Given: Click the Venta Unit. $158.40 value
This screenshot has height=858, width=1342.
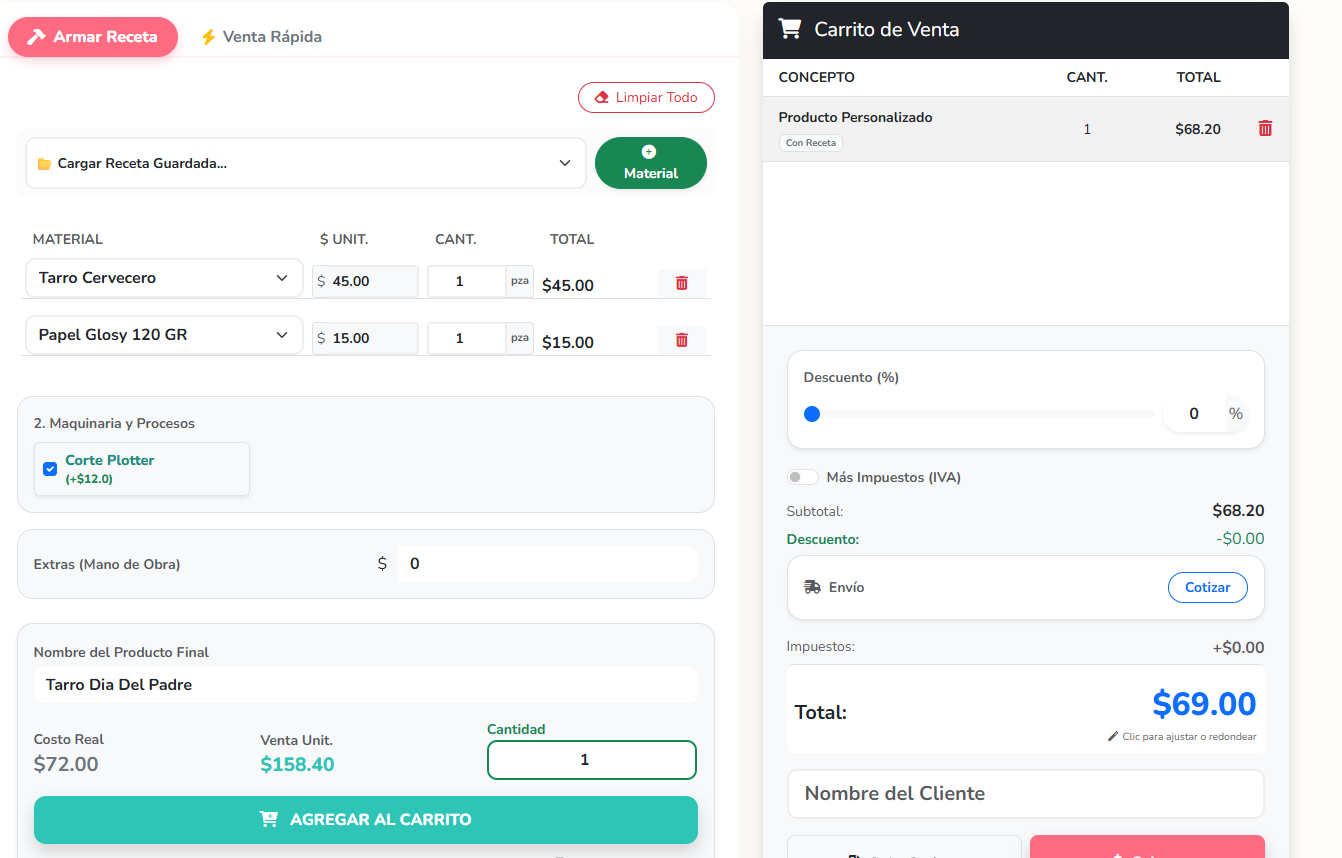Looking at the screenshot, I should click(x=297, y=765).
